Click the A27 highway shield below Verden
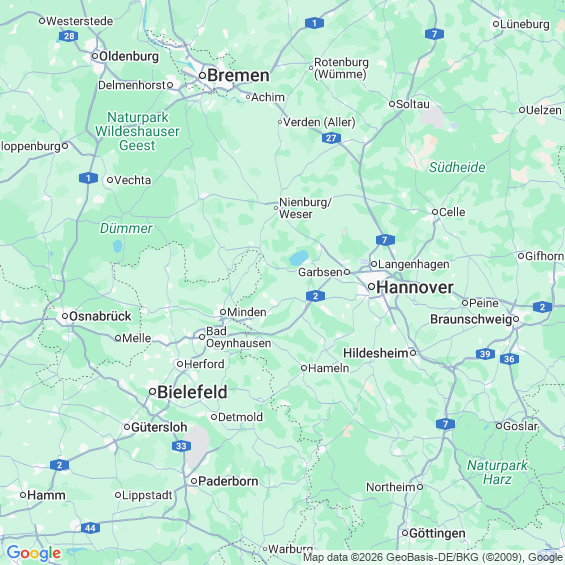Image resolution: width=565 pixels, height=565 pixels. click(x=331, y=138)
